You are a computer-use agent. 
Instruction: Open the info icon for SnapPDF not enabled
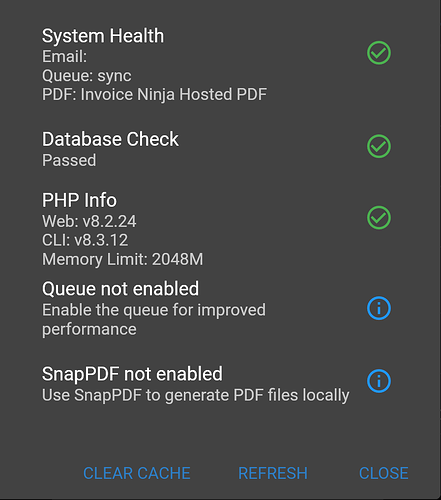(379, 381)
